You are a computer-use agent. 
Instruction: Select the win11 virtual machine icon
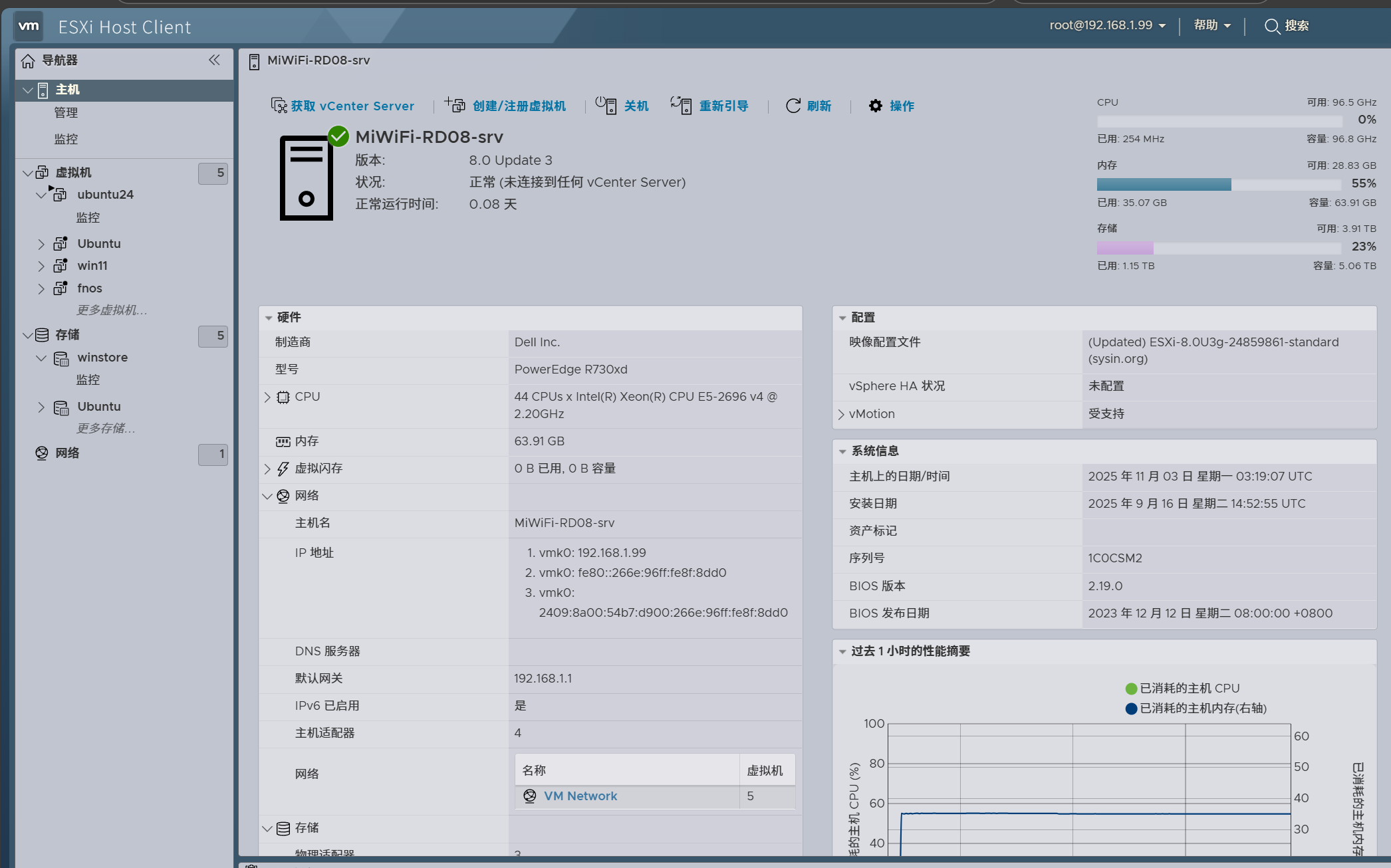click(61, 265)
